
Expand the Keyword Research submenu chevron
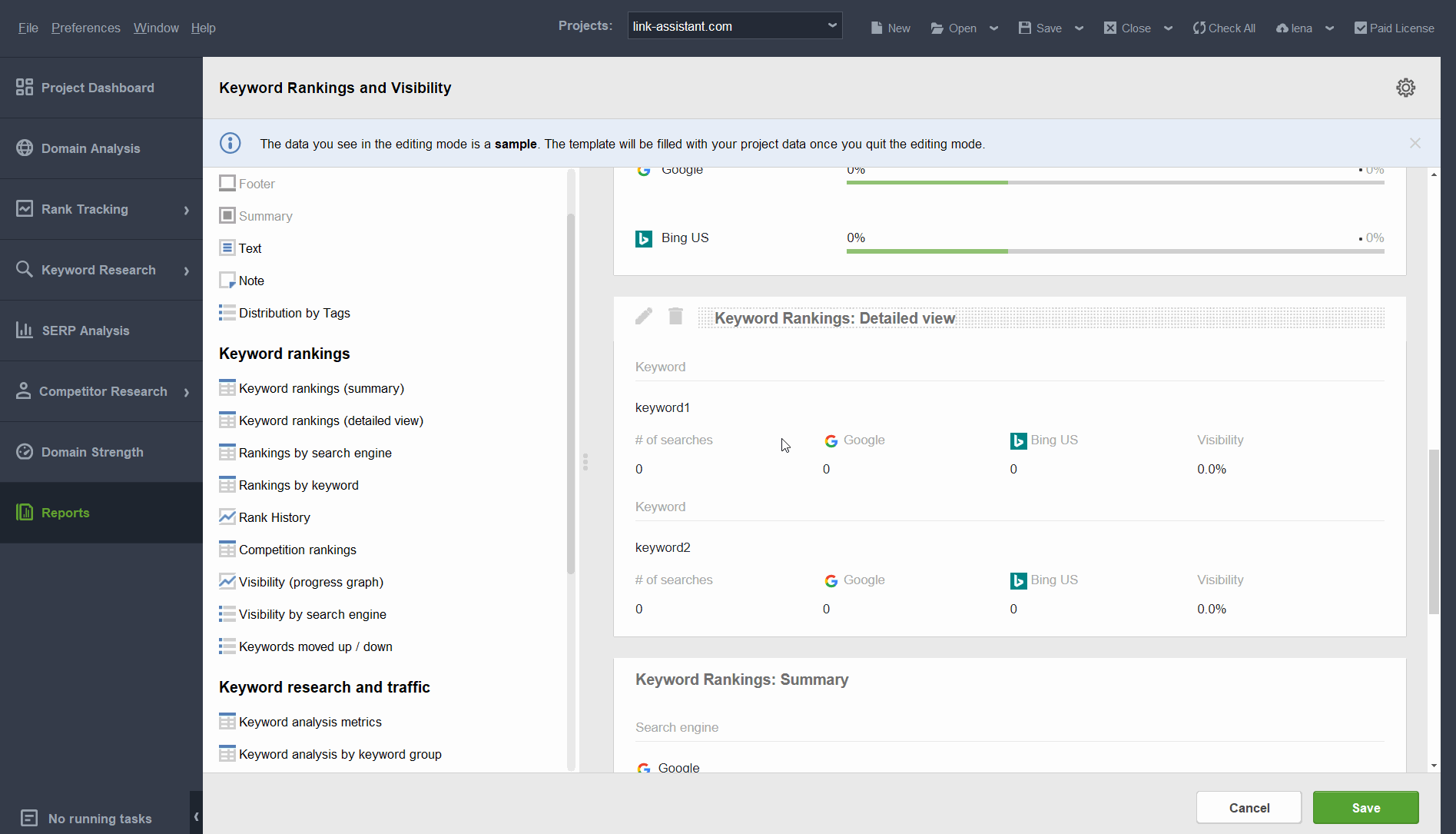point(186,271)
